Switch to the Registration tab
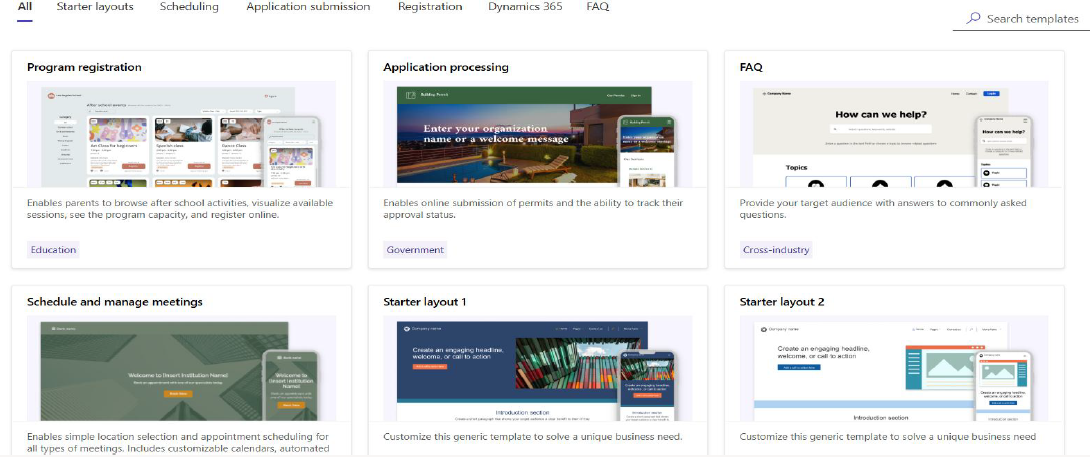 click(x=430, y=7)
